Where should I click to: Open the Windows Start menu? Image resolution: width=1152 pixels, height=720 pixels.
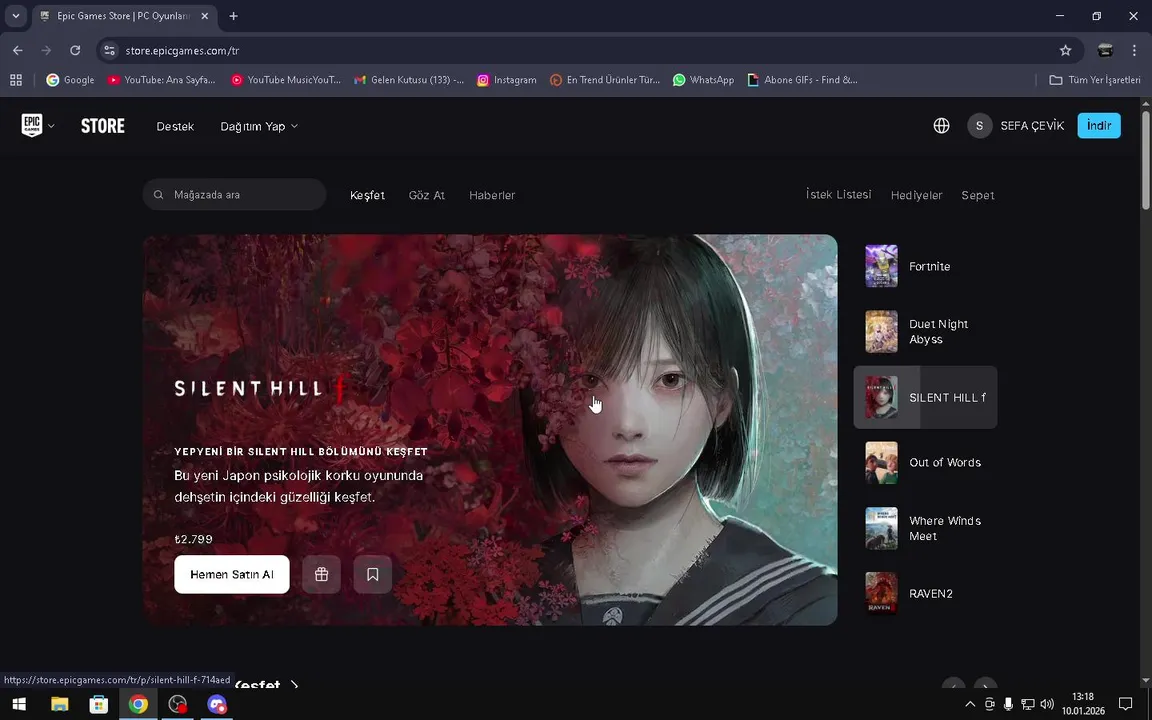pyautogui.click(x=19, y=705)
